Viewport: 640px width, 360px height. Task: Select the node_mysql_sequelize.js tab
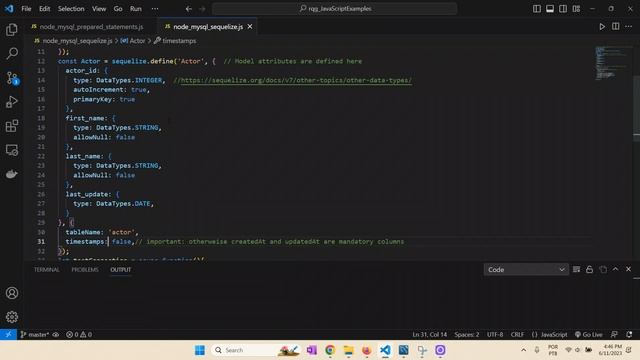coord(208,27)
